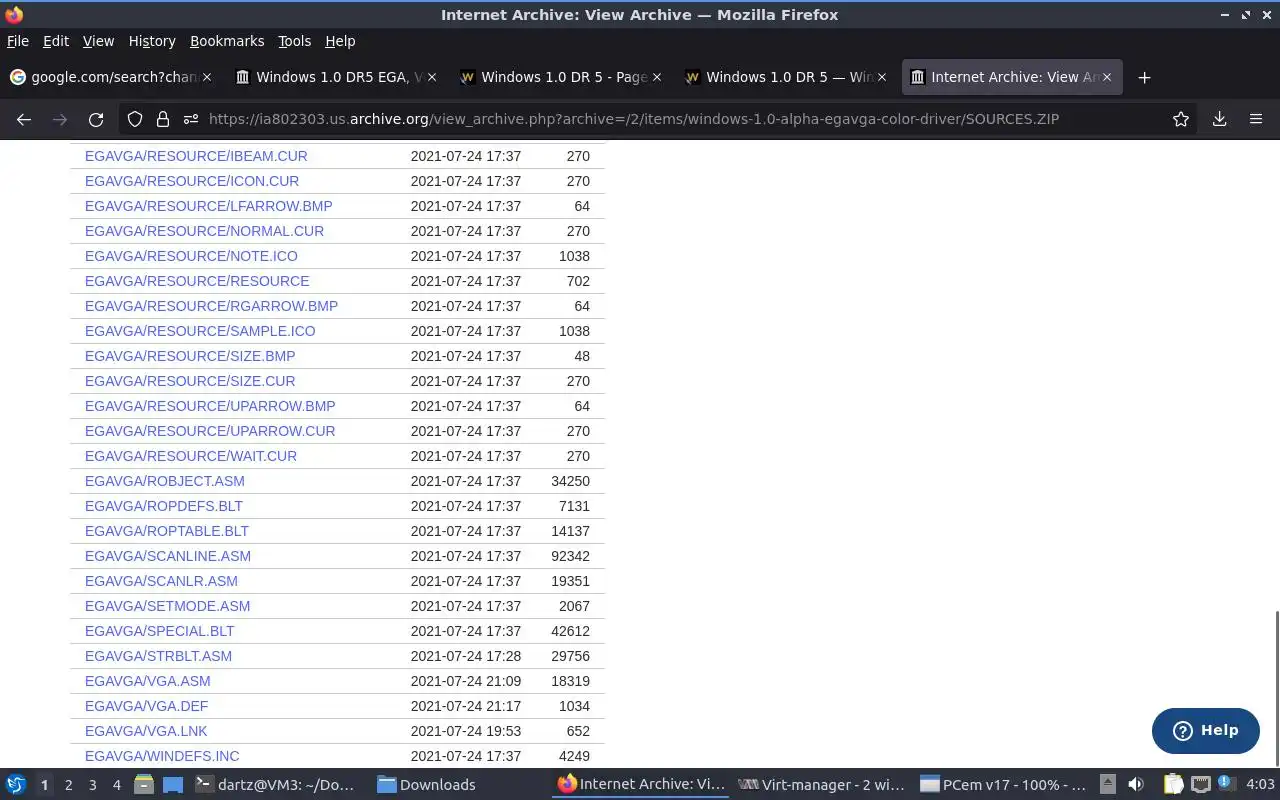Click the file manager icon in the taskbar

[144, 784]
